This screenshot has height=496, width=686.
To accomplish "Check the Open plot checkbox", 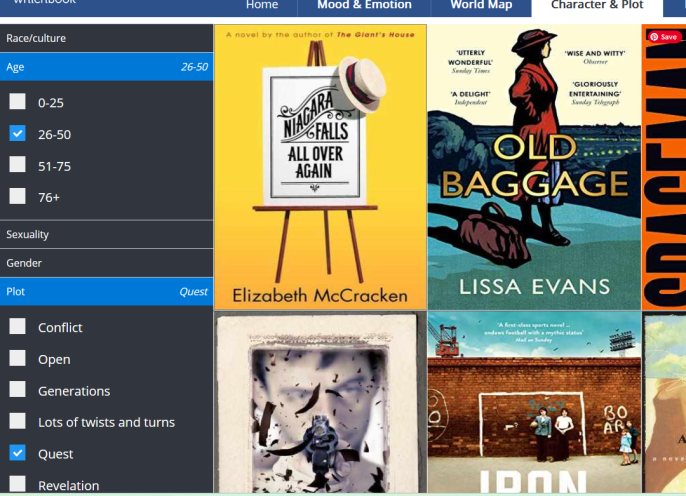I will tap(18, 358).
